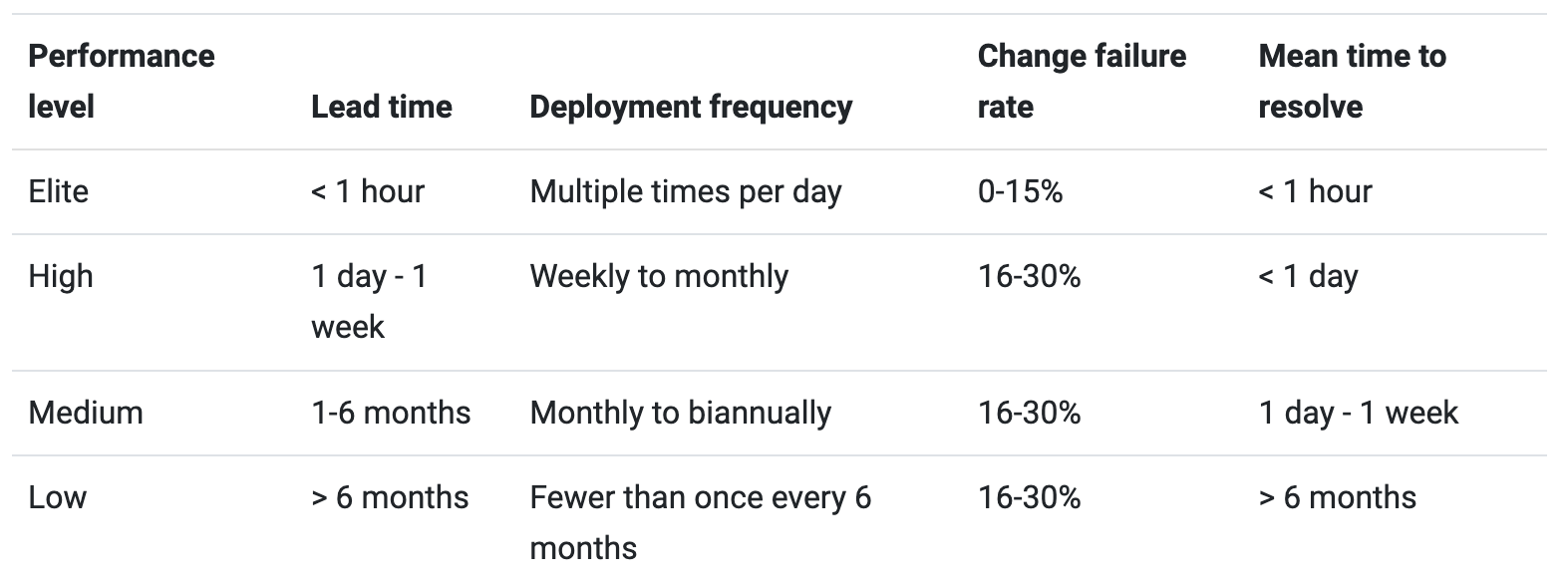
Task: Click the High performance level cell
Action: [x=61, y=276]
